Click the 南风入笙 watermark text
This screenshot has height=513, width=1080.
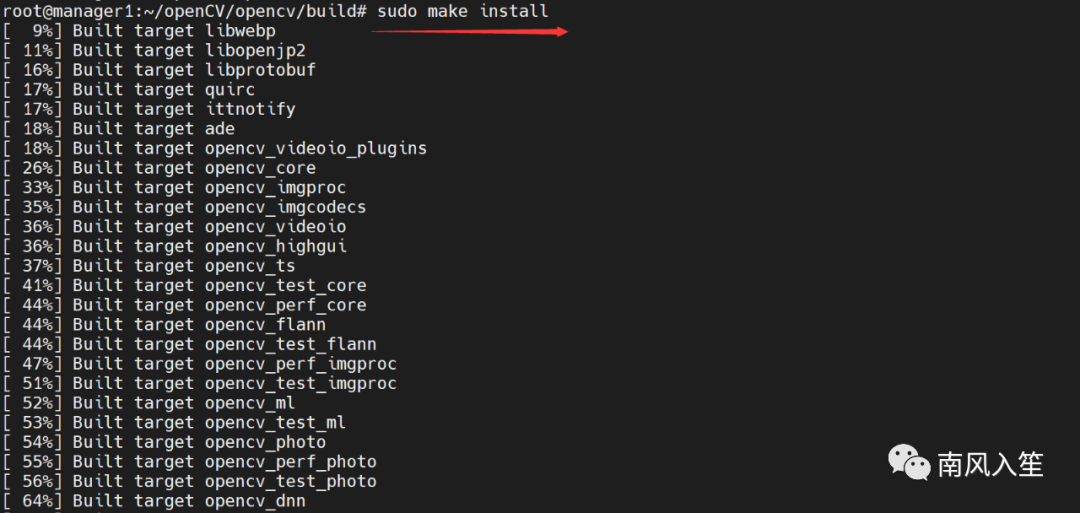coord(990,464)
